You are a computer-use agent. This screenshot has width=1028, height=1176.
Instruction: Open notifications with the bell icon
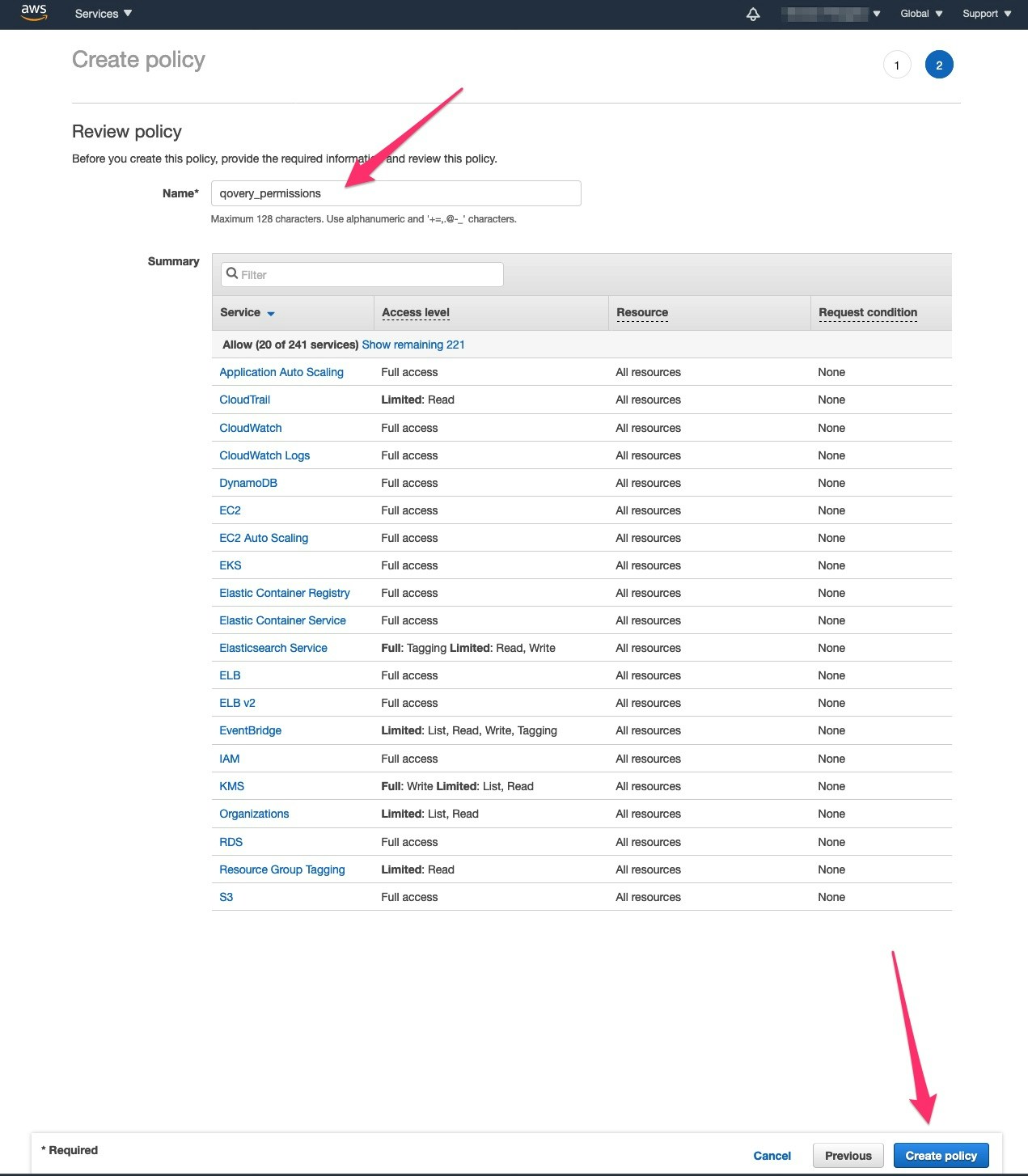pyautogui.click(x=752, y=13)
